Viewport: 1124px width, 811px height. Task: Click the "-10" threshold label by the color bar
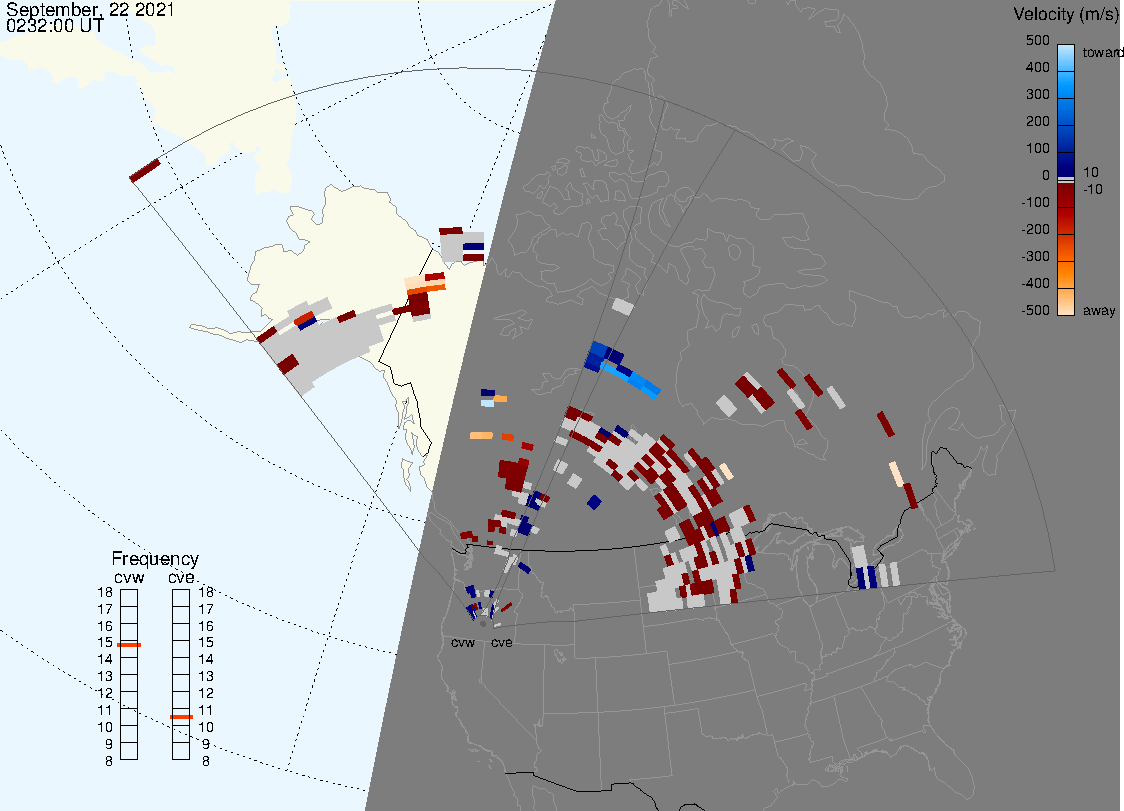click(1092, 189)
